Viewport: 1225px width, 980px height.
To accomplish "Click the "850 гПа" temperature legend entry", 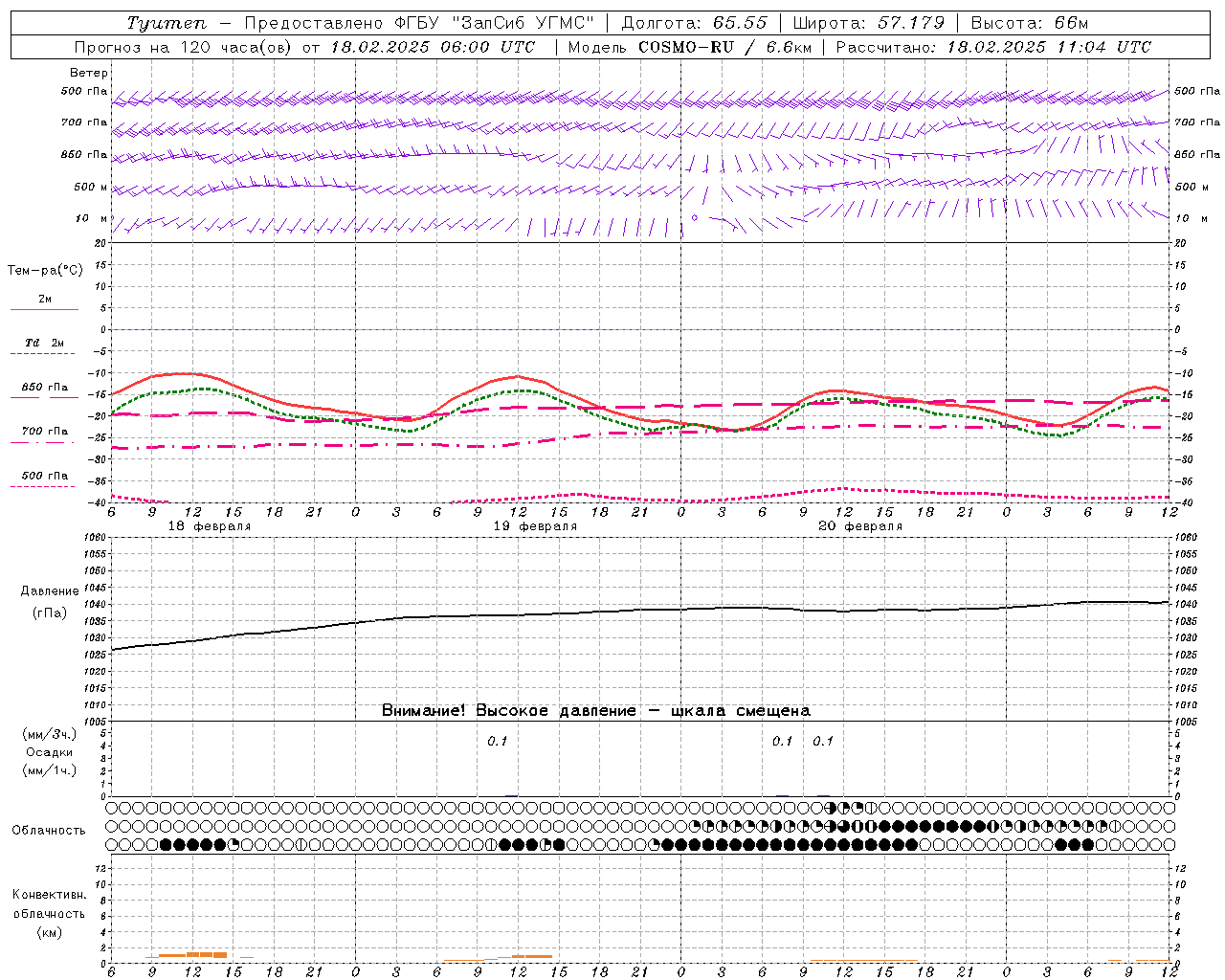I will click(45, 388).
